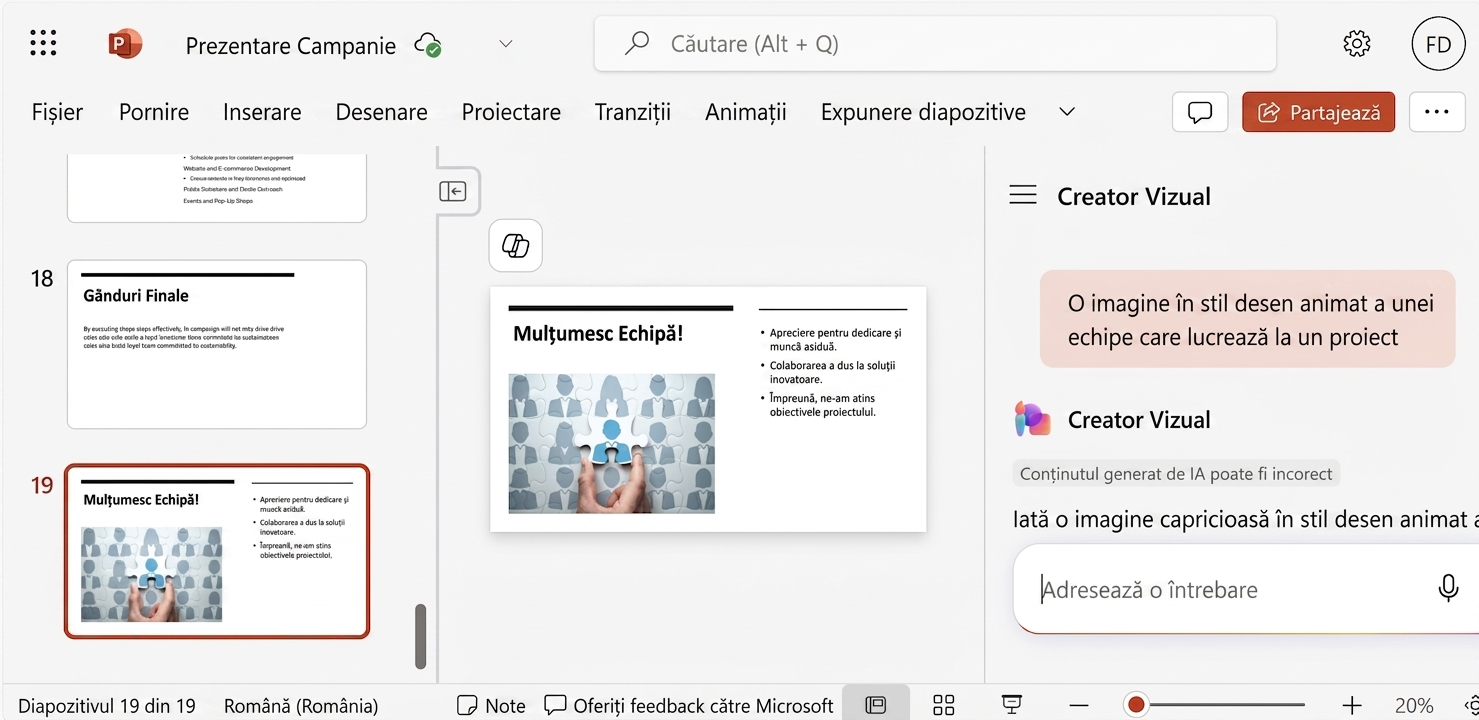Screen dimensions: 1479x720
Task: Click the Creator Vizual colorful logo
Action: click(x=1033, y=419)
